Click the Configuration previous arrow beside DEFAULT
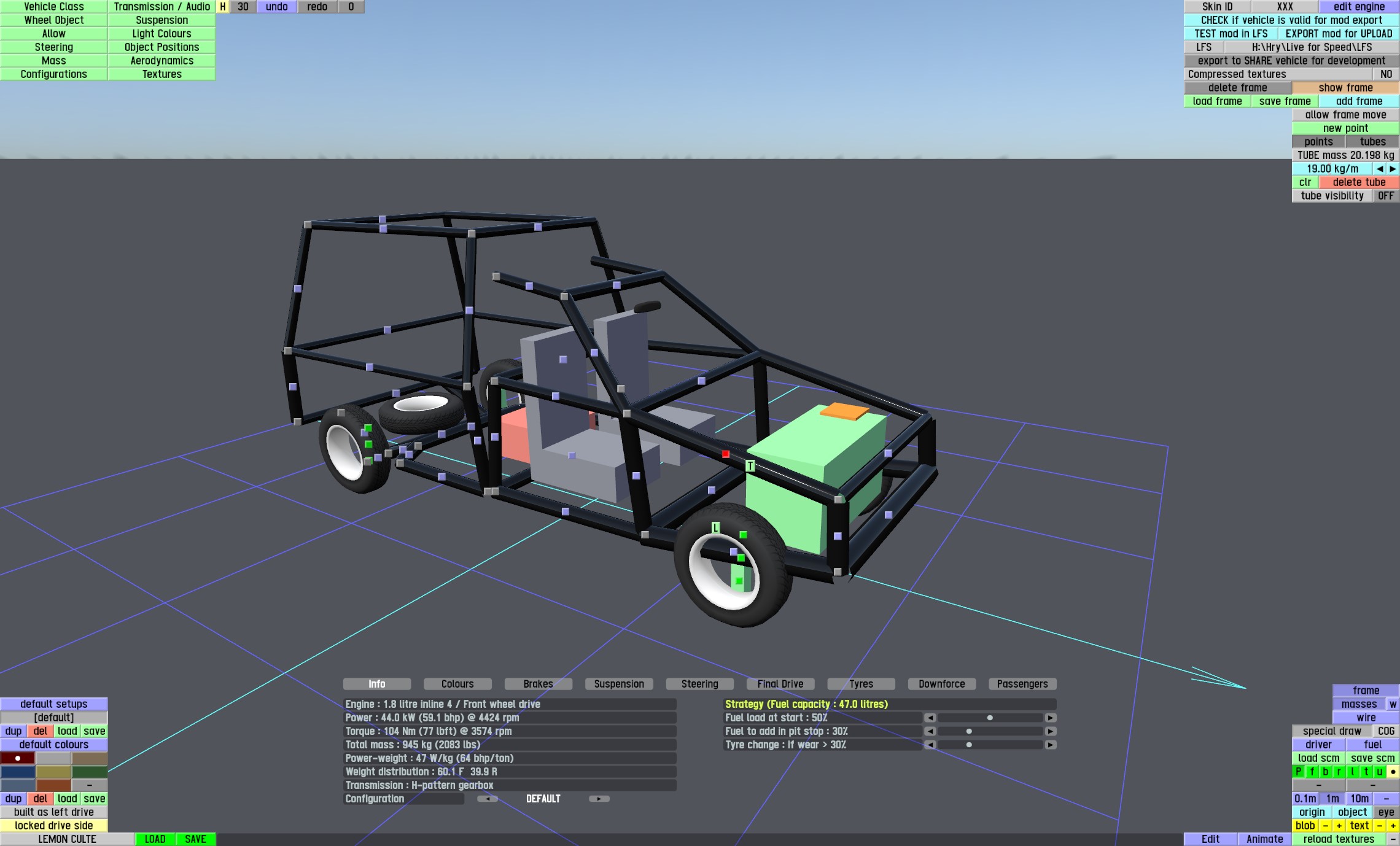 pos(488,799)
